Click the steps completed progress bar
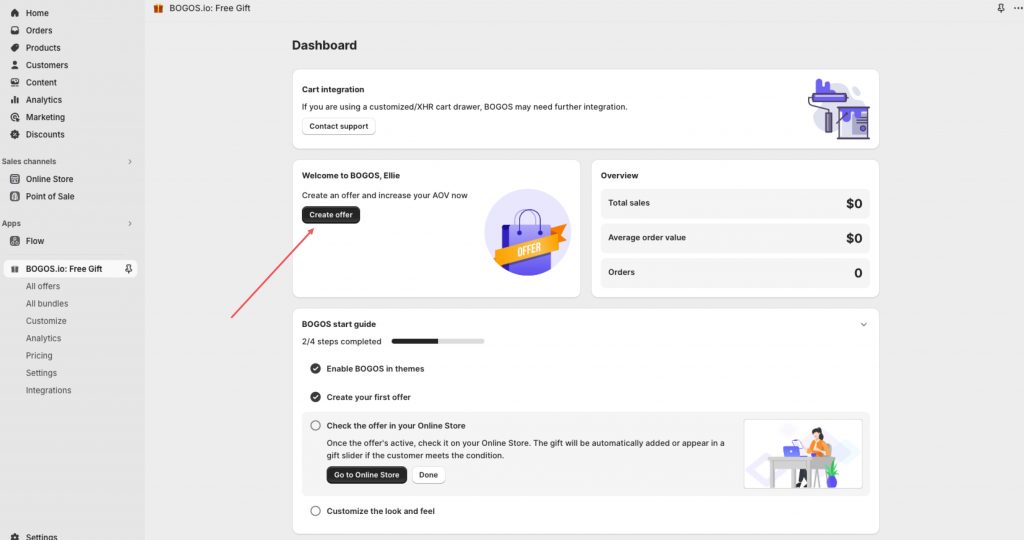Image resolution: width=1024 pixels, height=540 pixels. point(438,341)
